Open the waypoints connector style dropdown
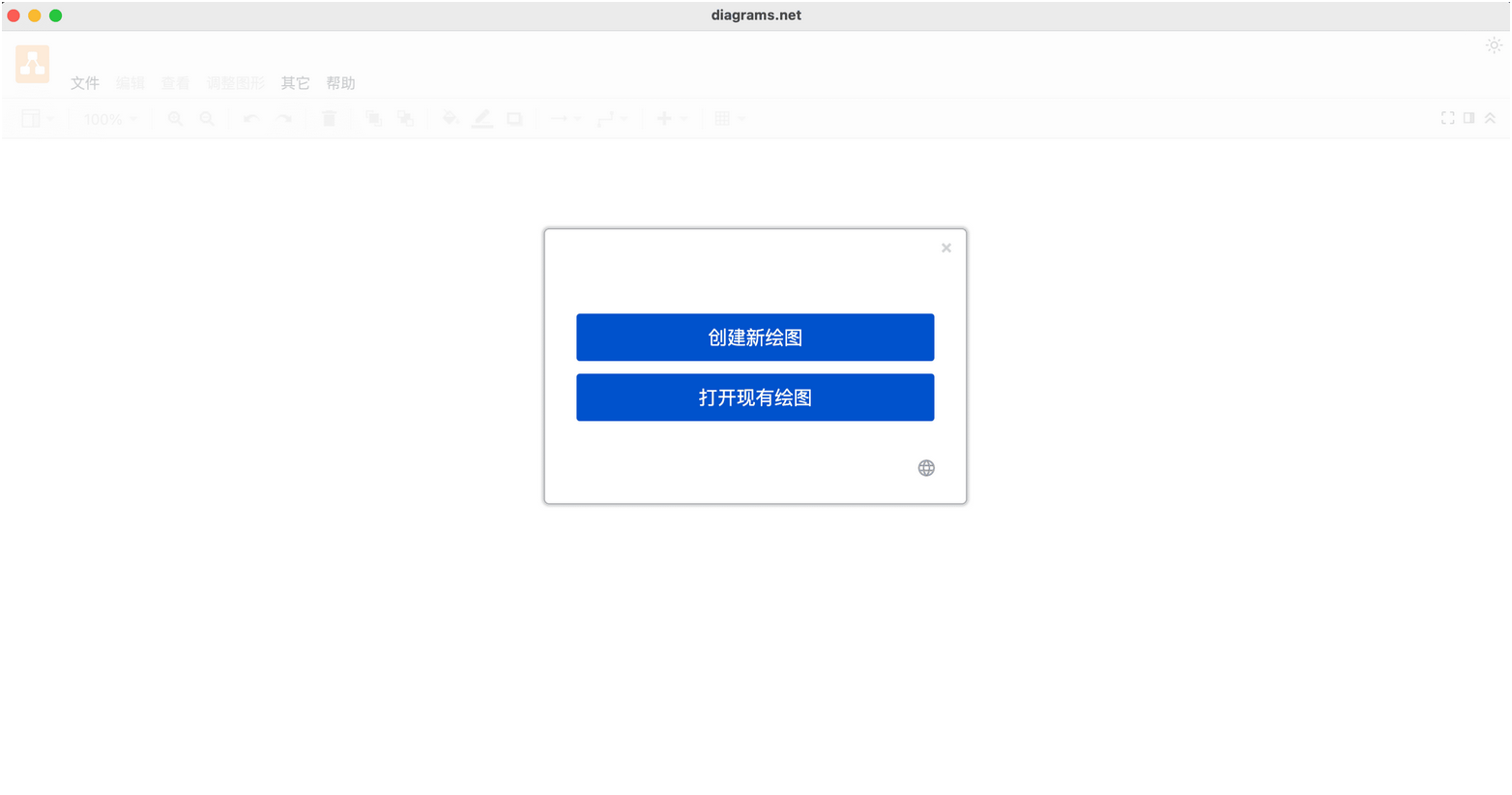Viewport: 1512px width, 795px height. [612, 119]
